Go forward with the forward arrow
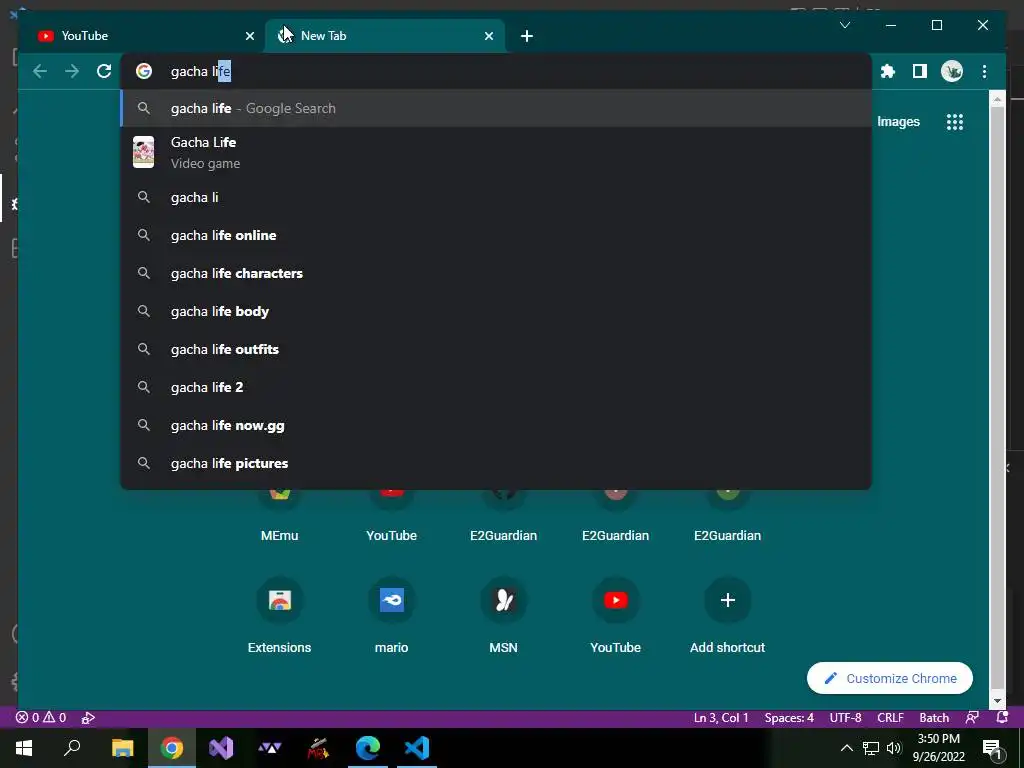1024x768 pixels. 72,71
